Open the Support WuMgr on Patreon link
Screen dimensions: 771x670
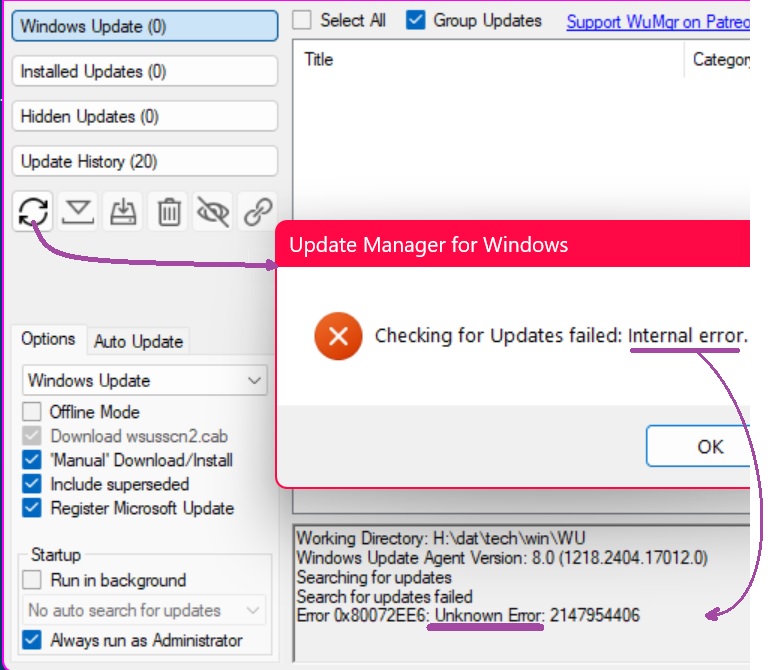coord(658,21)
